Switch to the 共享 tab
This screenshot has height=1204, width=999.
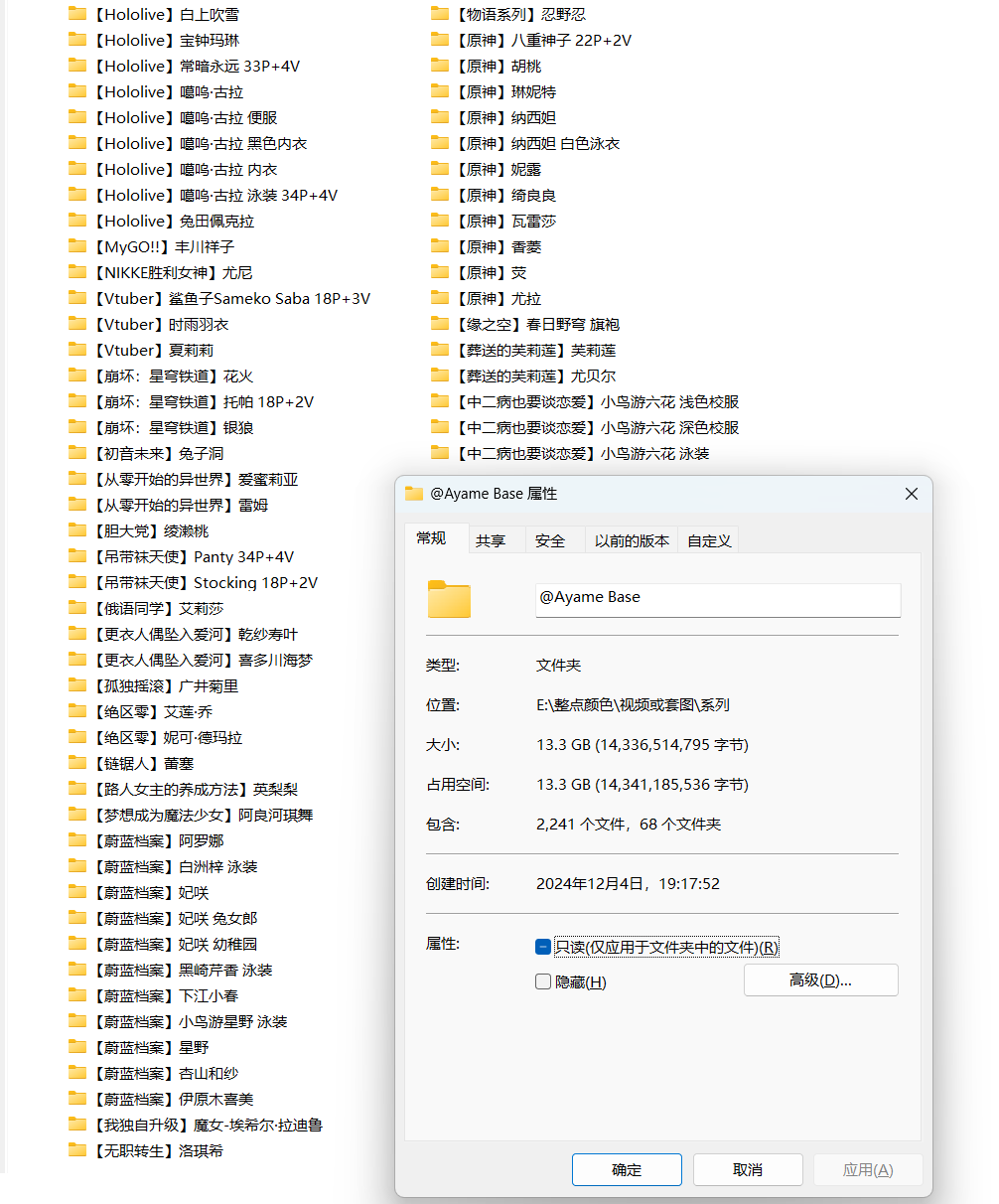coord(494,539)
